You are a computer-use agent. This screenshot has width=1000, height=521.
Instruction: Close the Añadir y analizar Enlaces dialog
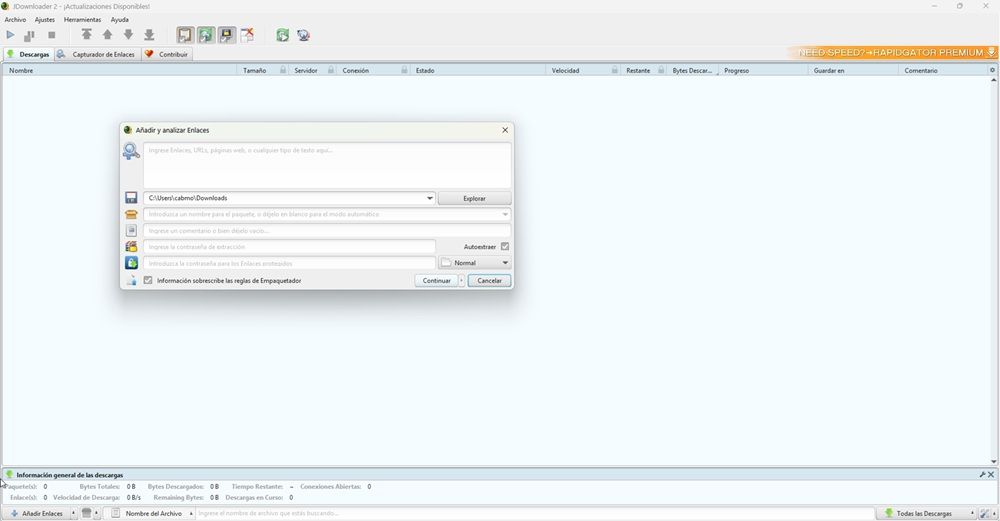[x=505, y=130]
